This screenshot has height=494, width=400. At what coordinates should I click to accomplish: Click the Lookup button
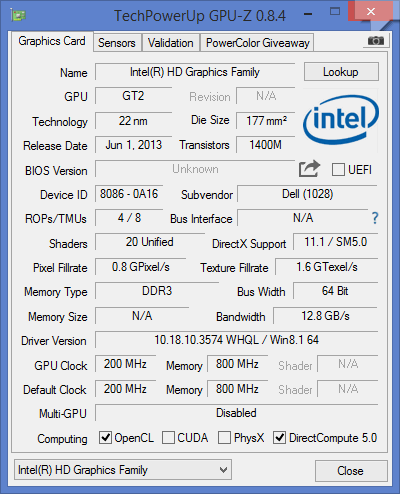coord(341,72)
